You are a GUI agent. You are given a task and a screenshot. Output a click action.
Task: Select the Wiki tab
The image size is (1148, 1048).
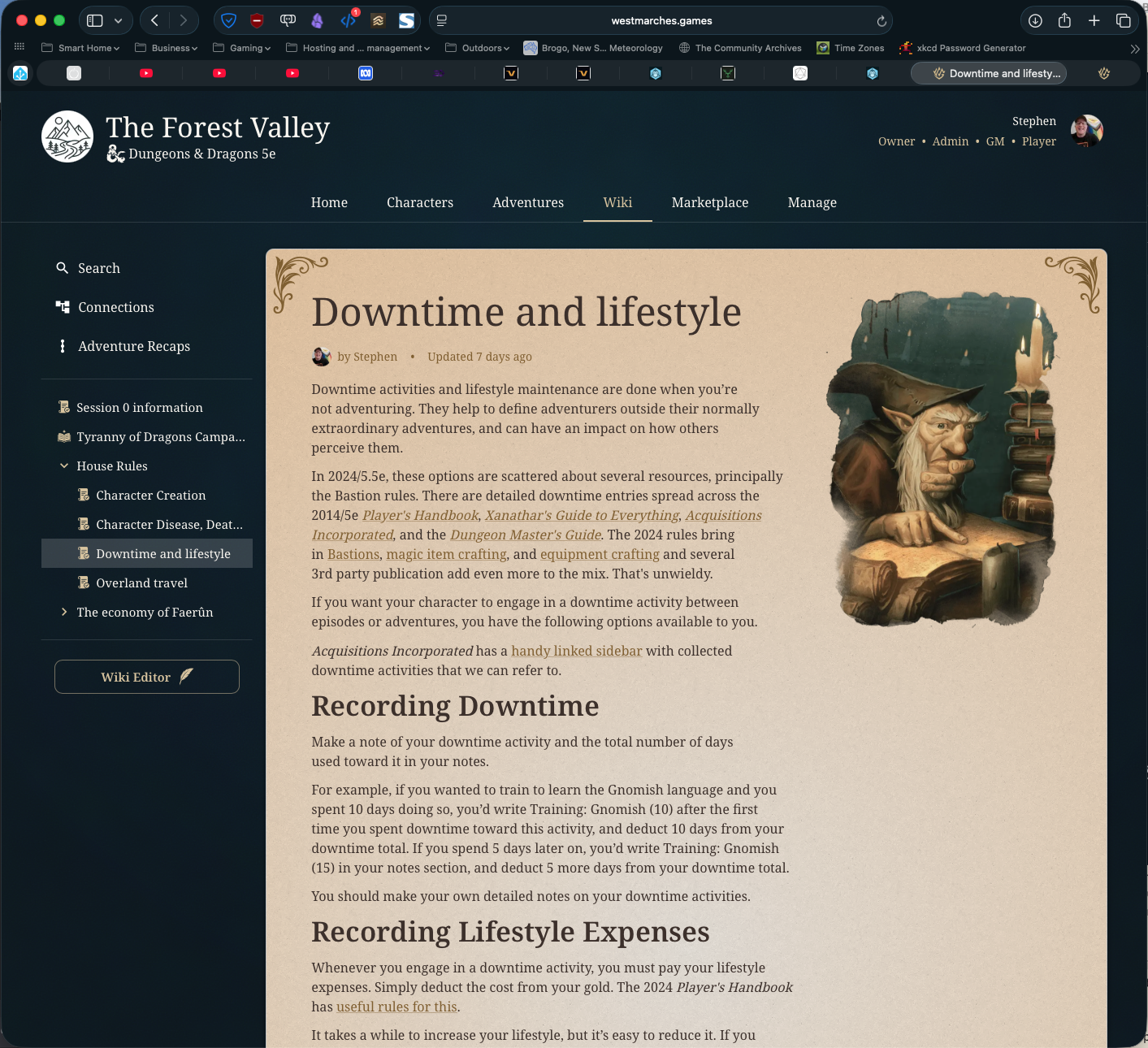click(x=617, y=202)
